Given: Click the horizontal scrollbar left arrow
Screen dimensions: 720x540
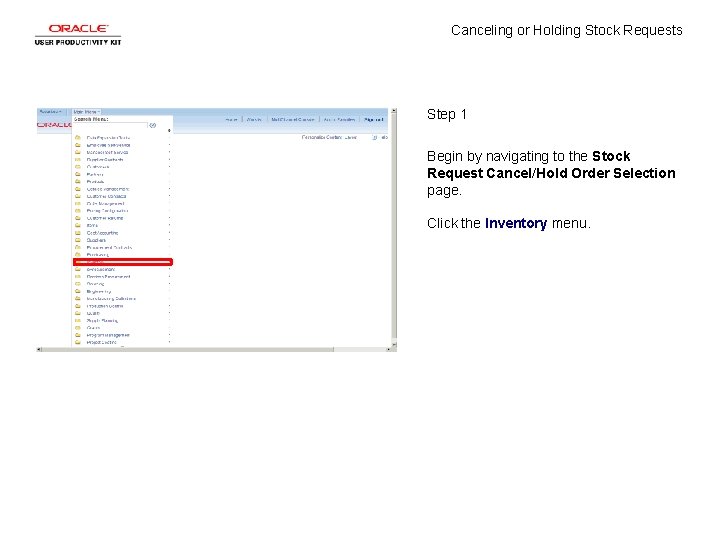Looking at the screenshot, I should pos(39,349).
